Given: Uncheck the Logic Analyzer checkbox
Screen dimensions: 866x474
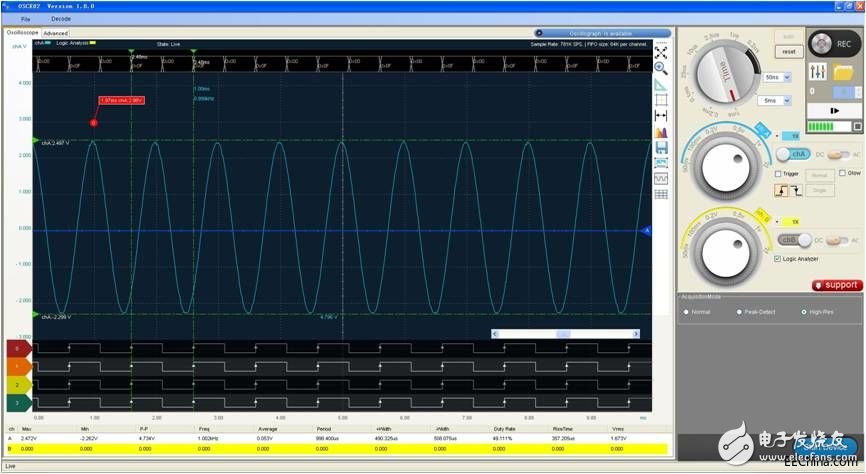Looking at the screenshot, I should [x=779, y=258].
